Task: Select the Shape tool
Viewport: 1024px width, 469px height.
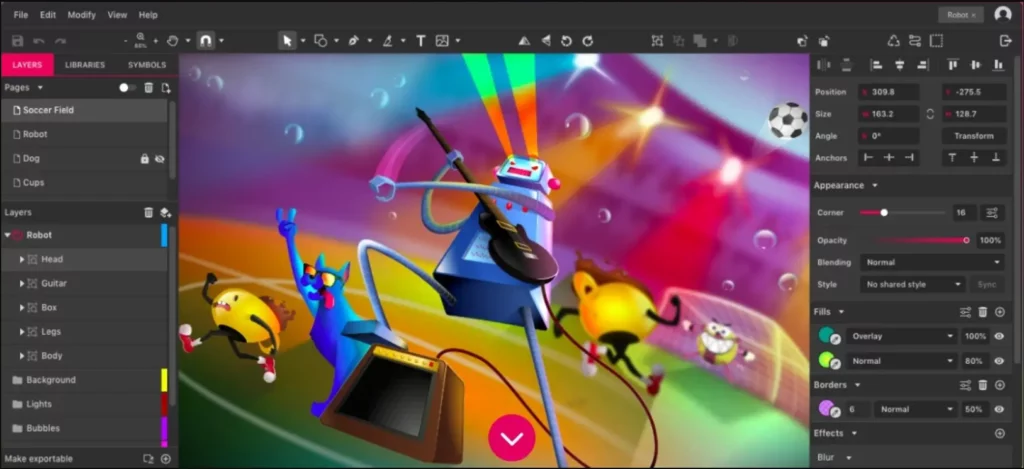Action: coord(320,40)
